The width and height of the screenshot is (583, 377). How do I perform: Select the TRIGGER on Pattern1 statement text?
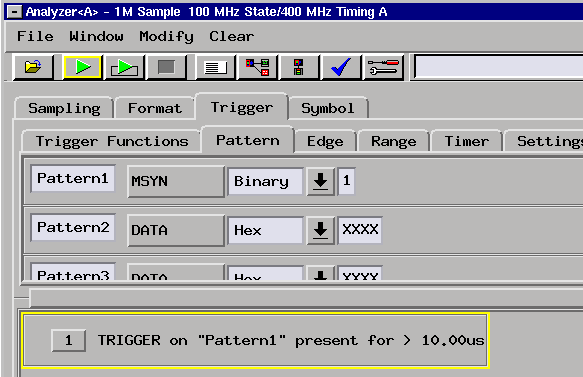click(x=291, y=341)
